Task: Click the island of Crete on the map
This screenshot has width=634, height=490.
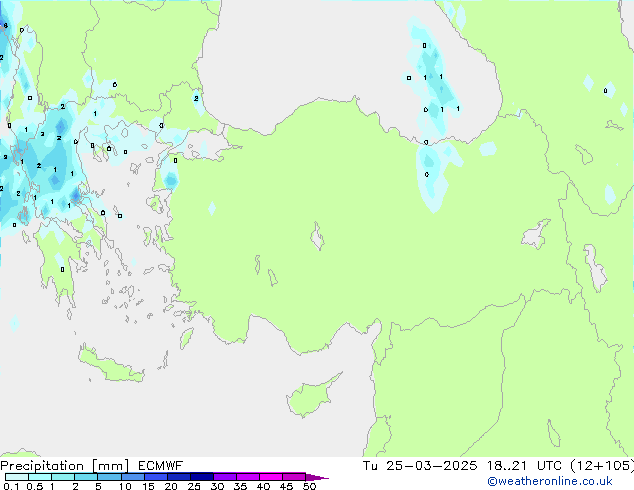Action: pyautogui.click(x=110, y=365)
